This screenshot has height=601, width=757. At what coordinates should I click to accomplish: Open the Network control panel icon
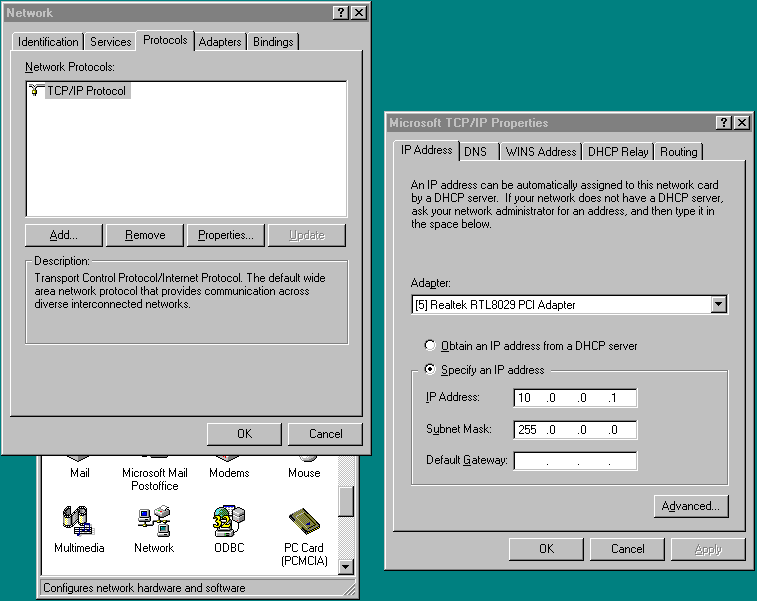[x=154, y=521]
